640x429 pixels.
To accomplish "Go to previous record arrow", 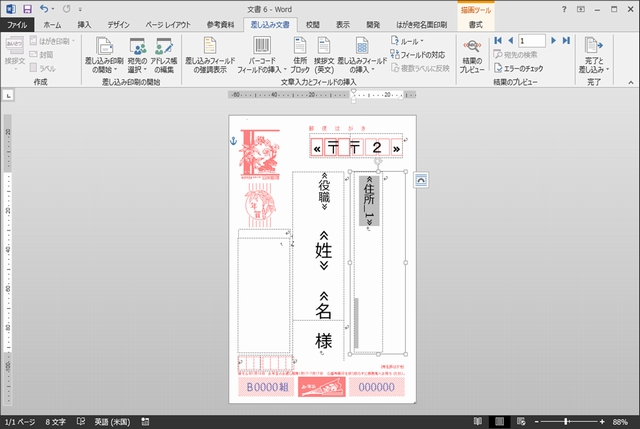I will pos(510,40).
